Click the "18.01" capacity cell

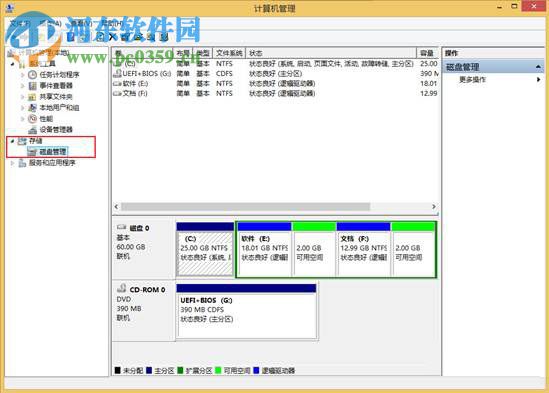pyautogui.click(x=429, y=84)
